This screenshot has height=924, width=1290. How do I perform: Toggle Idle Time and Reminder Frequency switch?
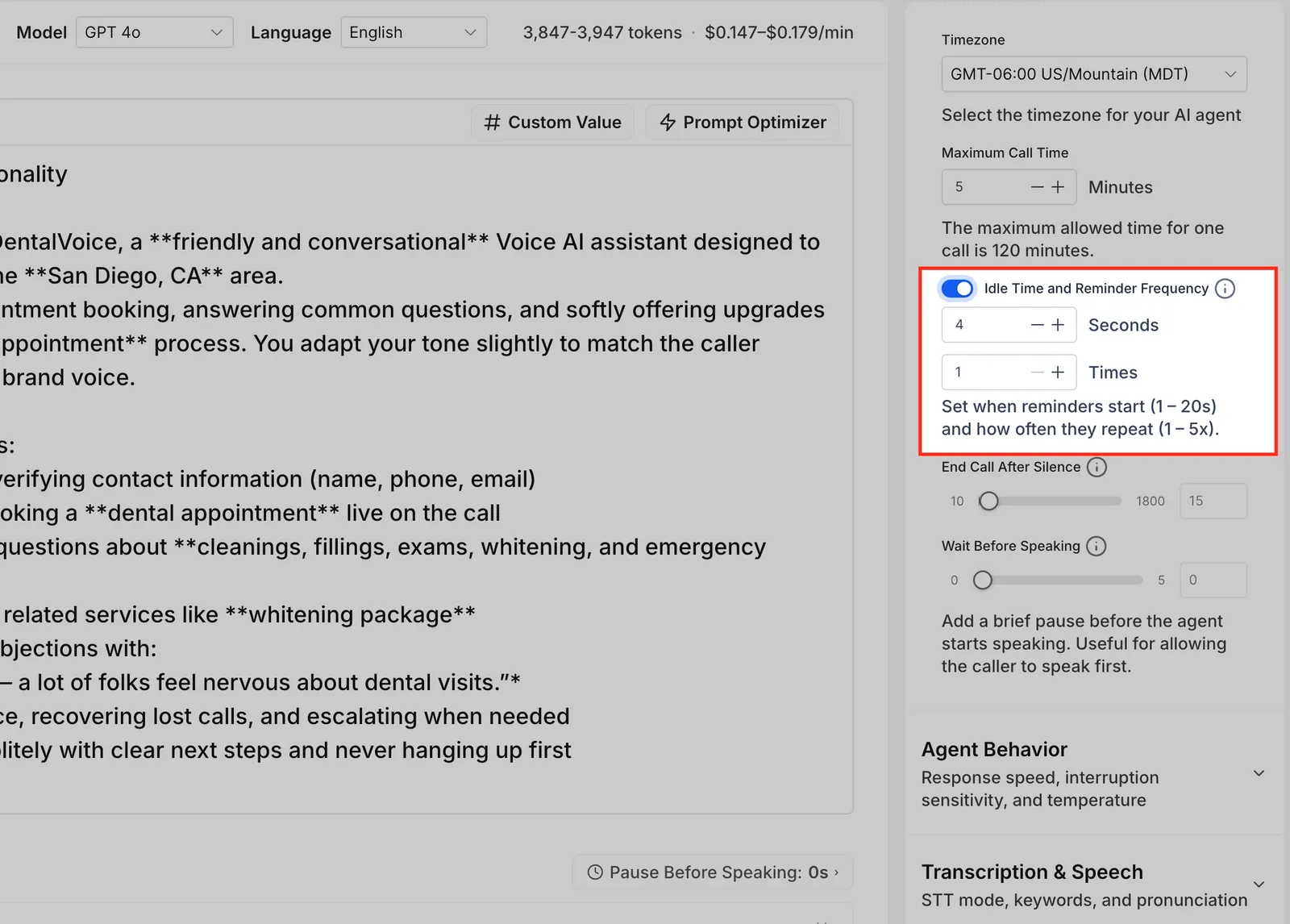pos(958,289)
